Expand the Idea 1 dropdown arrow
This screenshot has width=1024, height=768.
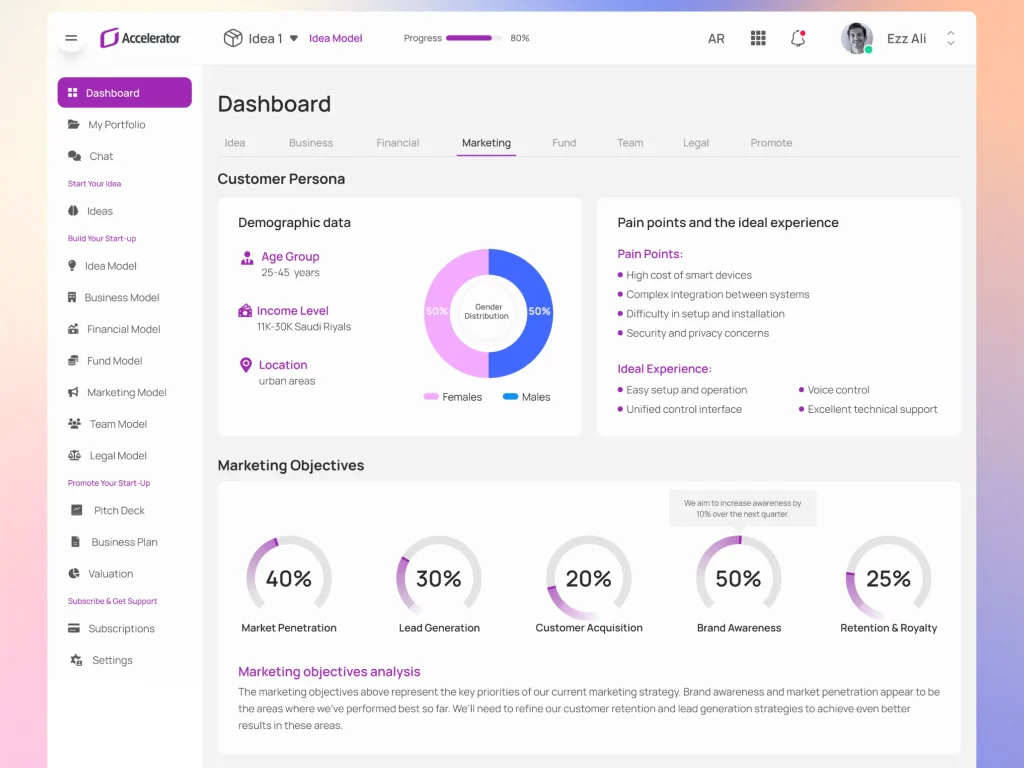coord(294,39)
